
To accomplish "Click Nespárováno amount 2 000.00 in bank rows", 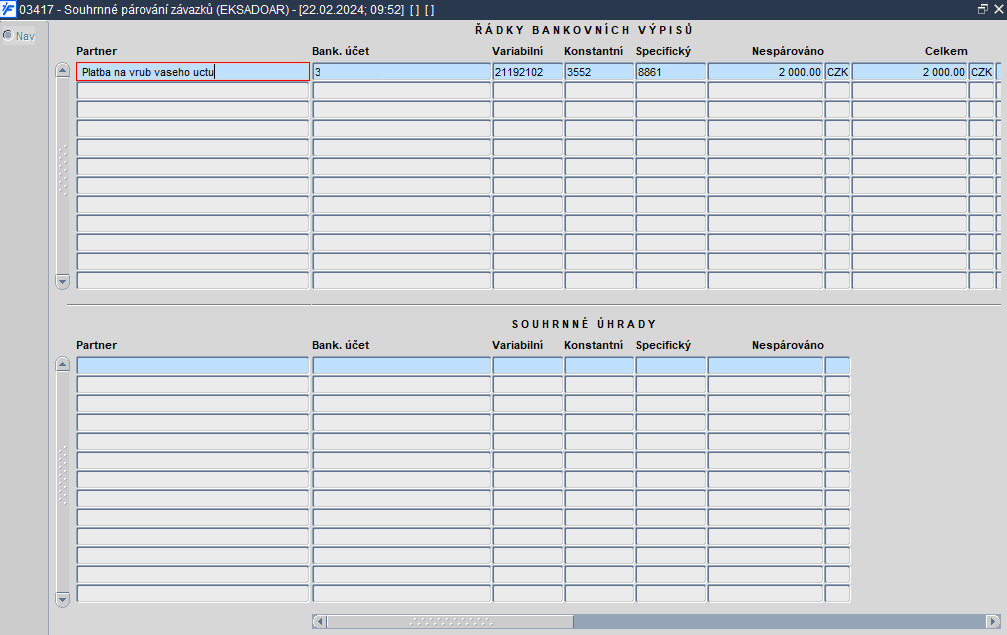I will coord(765,72).
